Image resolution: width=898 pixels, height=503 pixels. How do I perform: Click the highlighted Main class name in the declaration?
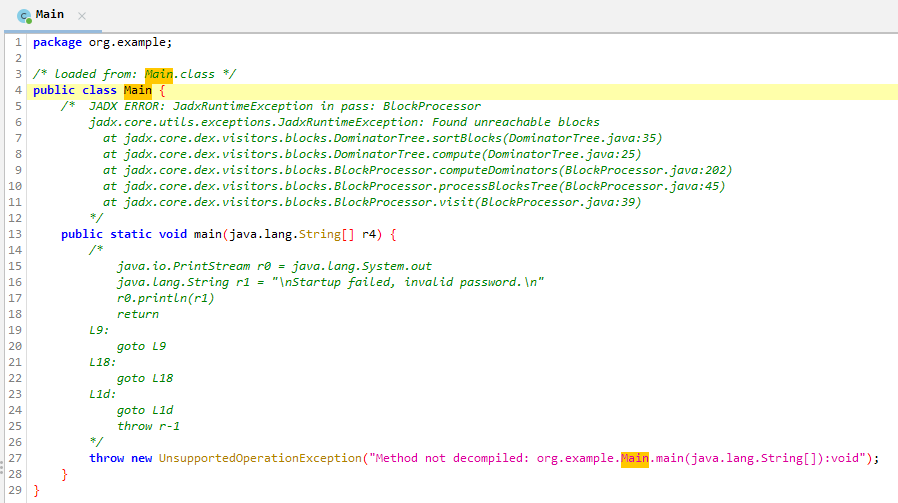click(x=138, y=91)
